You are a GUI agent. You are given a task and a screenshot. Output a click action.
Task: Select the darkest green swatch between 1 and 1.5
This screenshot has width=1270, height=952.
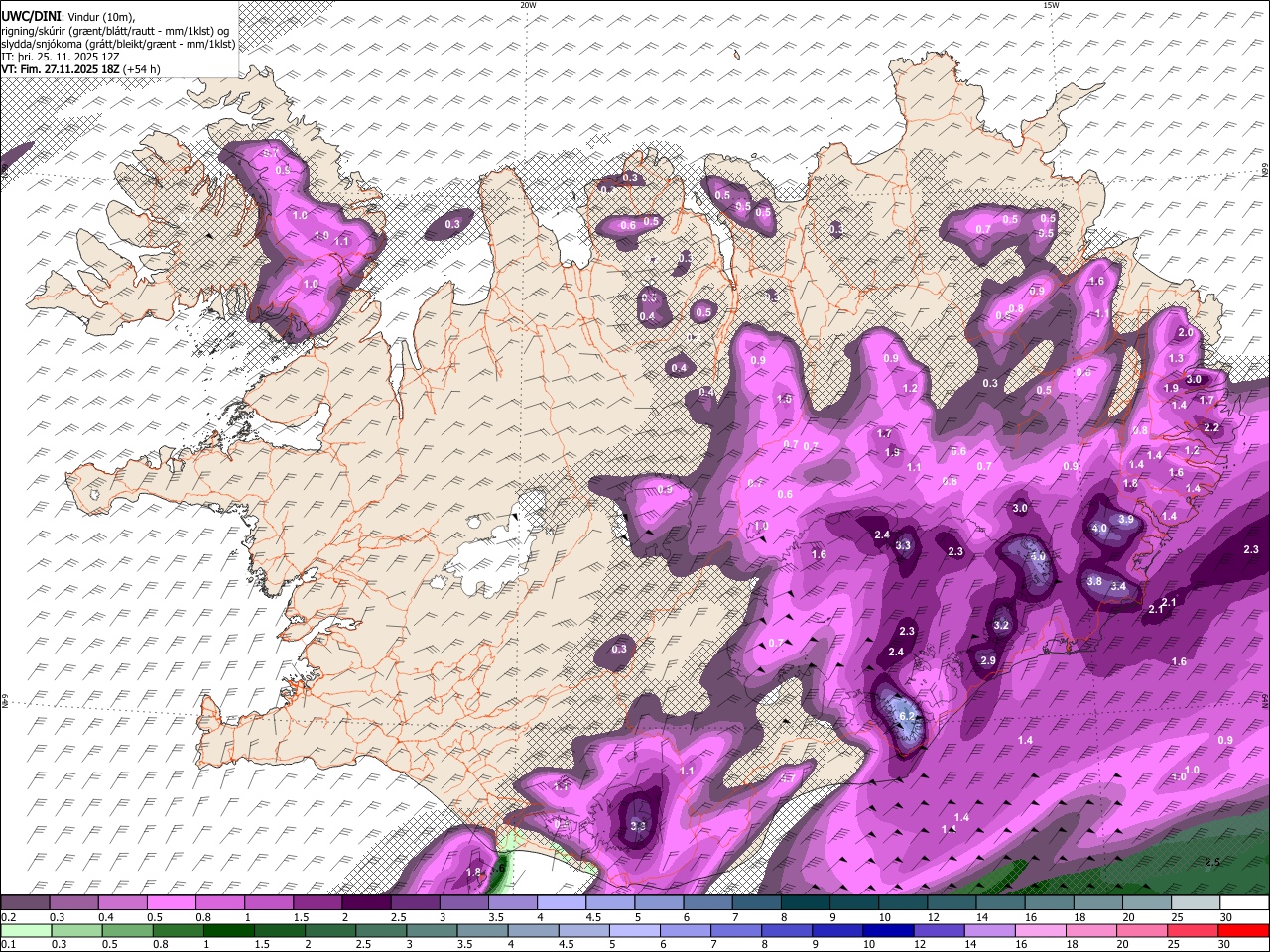[227, 931]
